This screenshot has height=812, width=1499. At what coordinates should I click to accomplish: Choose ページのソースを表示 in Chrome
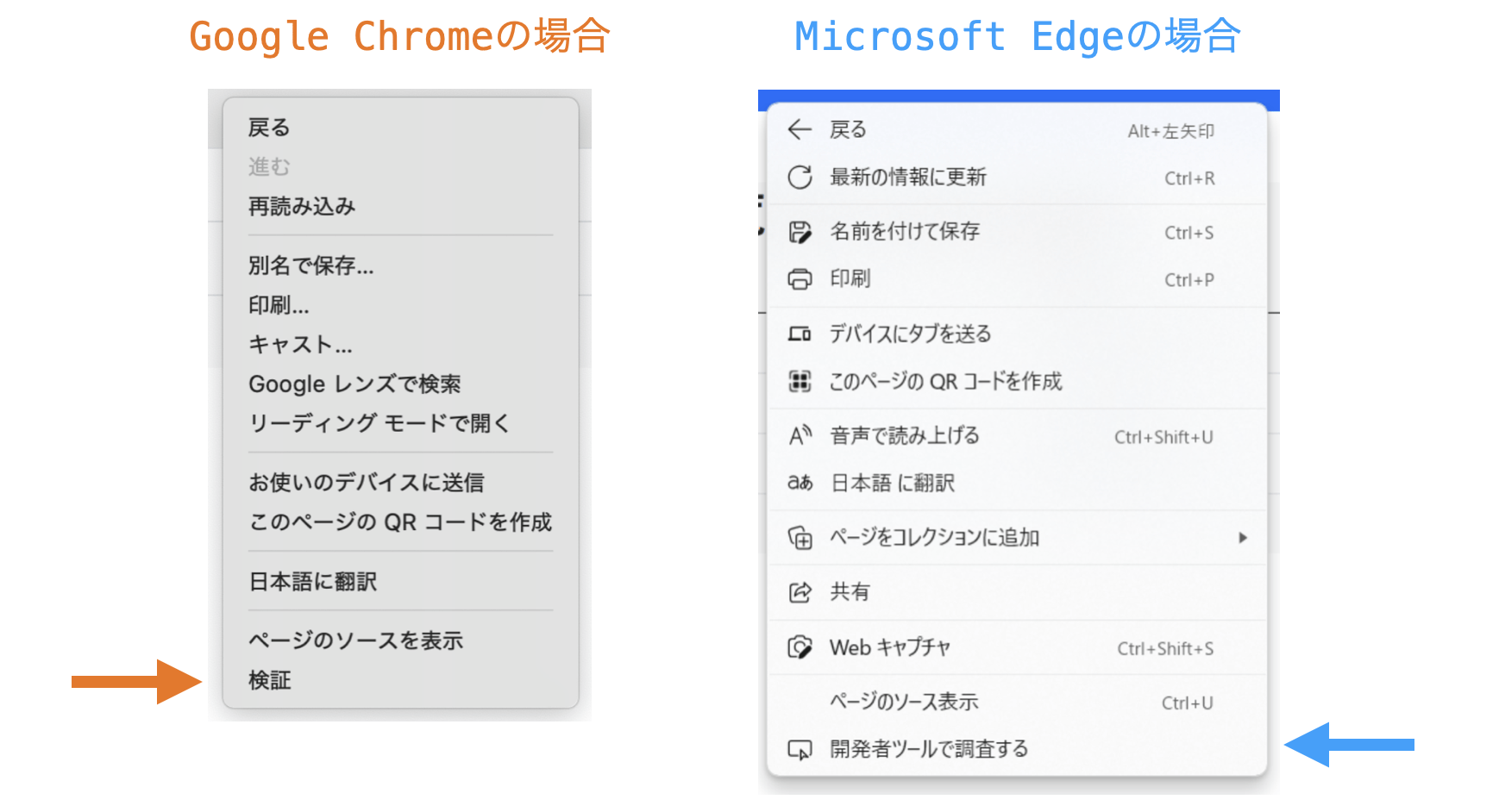355,640
